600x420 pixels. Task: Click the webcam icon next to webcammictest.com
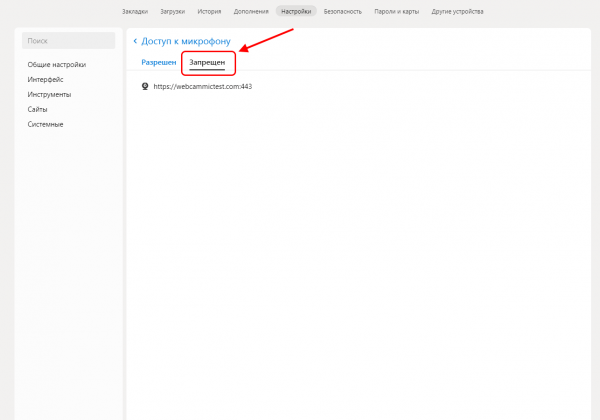click(145, 86)
